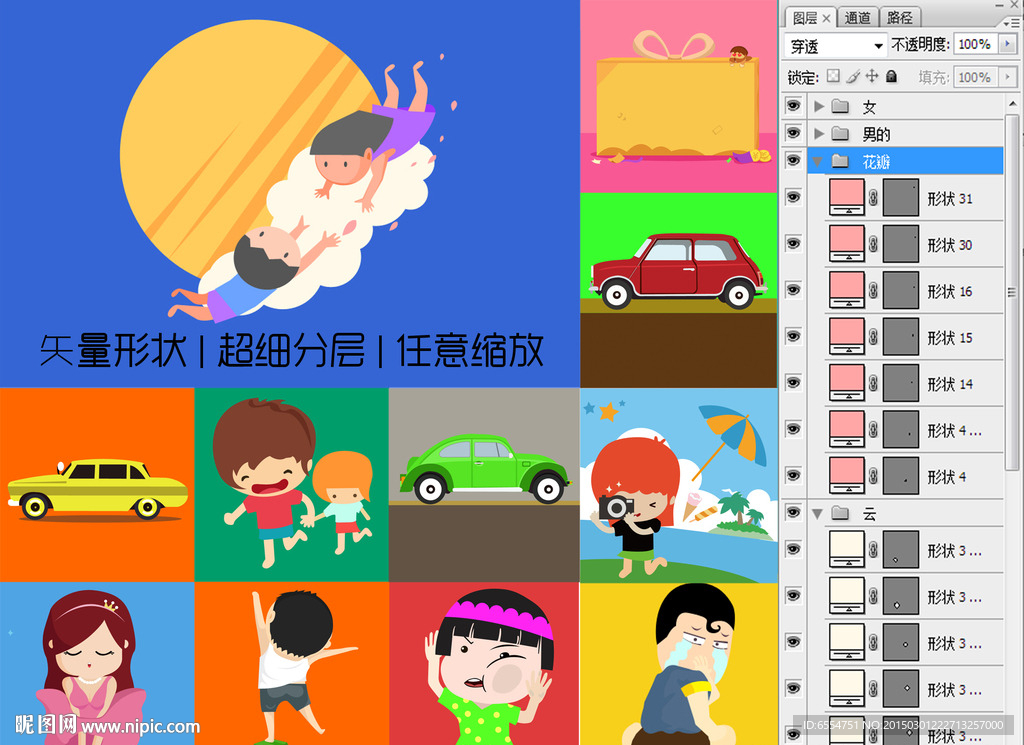1024x745 pixels.
Task: Click the mask link icon on 形状 16
Action: coord(873,291)
